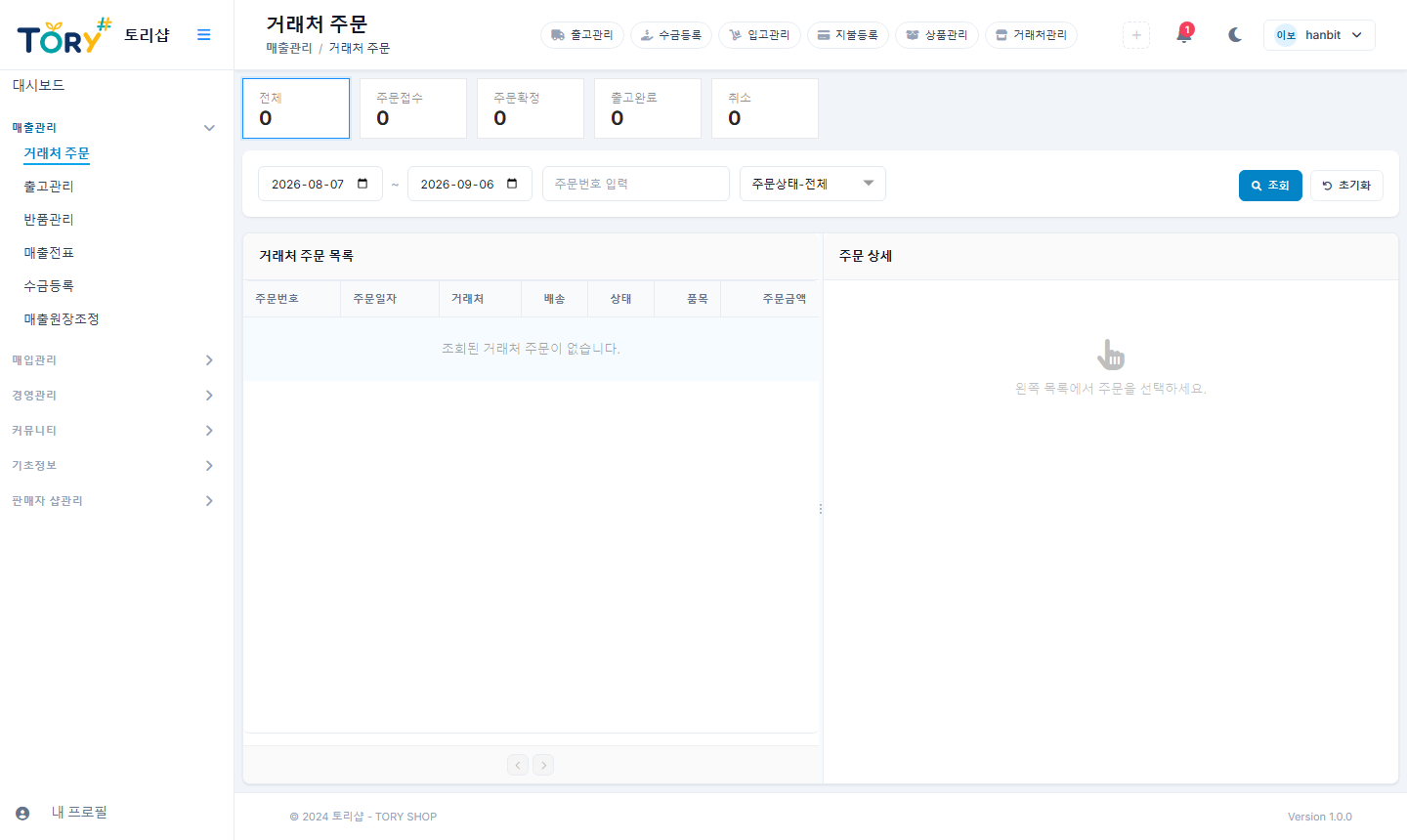The width and height of the screenshot is (1407, 840).
Task: Click the 매출관리 breadcrumb link
Action: click(289, 48)
